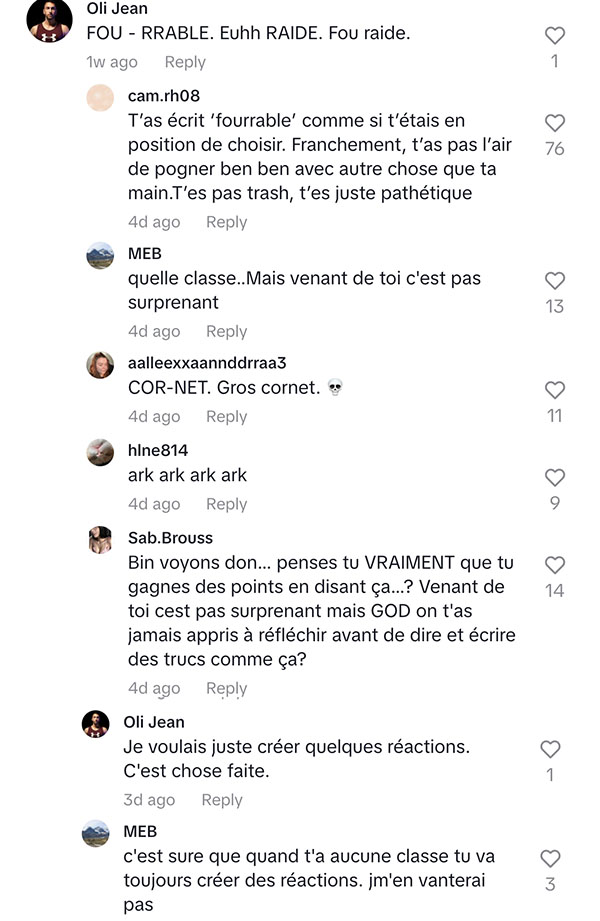The height and width of the screenshot is (921, 600).
Task: Tap heart on MEB's comment with 13 likes
Action: click(554, 280)
